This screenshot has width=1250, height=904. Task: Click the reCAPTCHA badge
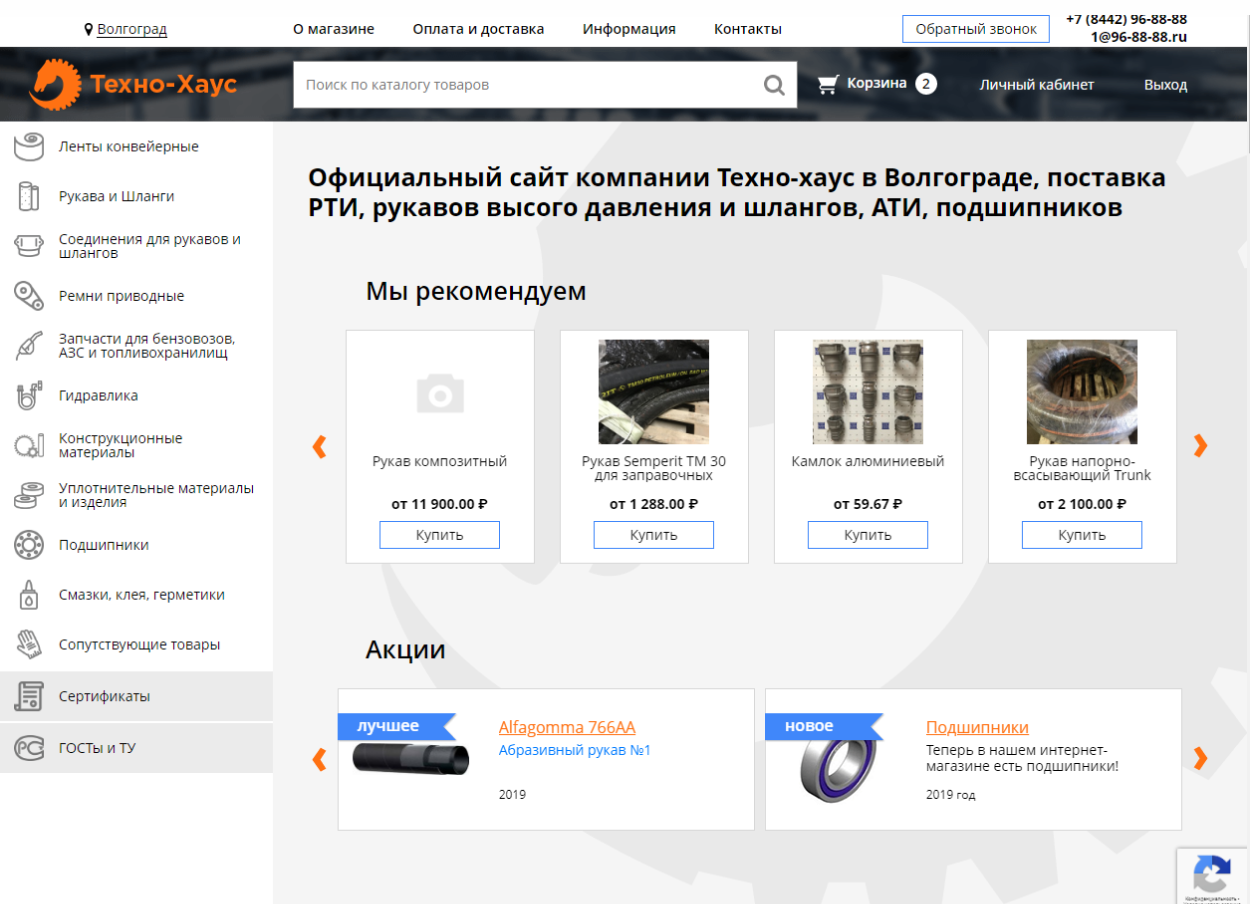pos(1213,876)
